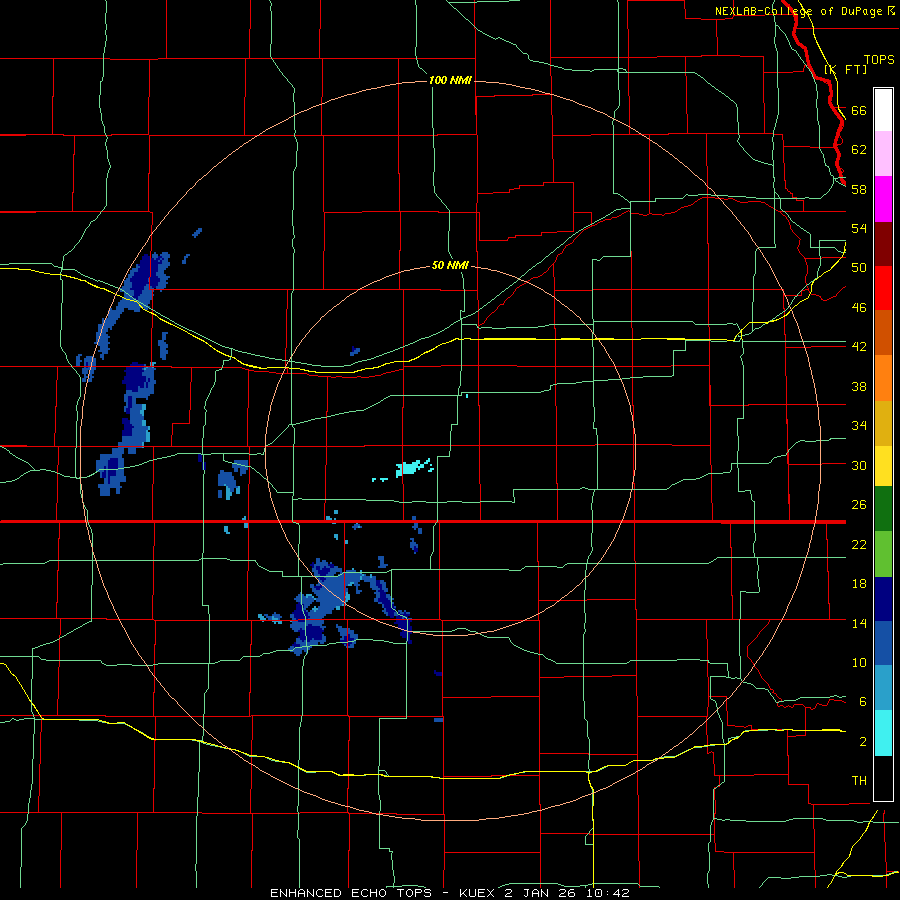Viewport: 900px width, 900px height.
Task: Select the light blue legend swatch near 6
Action: tap(883, 688)
